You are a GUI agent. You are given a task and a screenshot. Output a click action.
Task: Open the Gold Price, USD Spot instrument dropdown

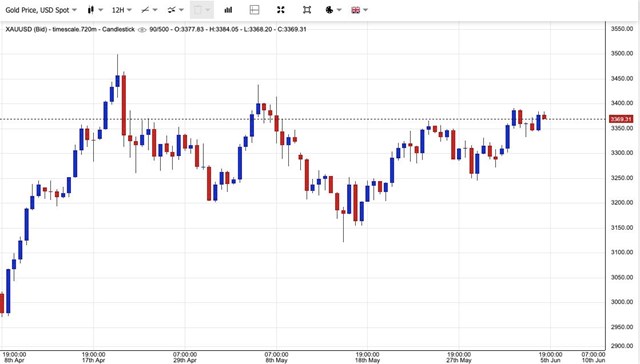(41, 10)
